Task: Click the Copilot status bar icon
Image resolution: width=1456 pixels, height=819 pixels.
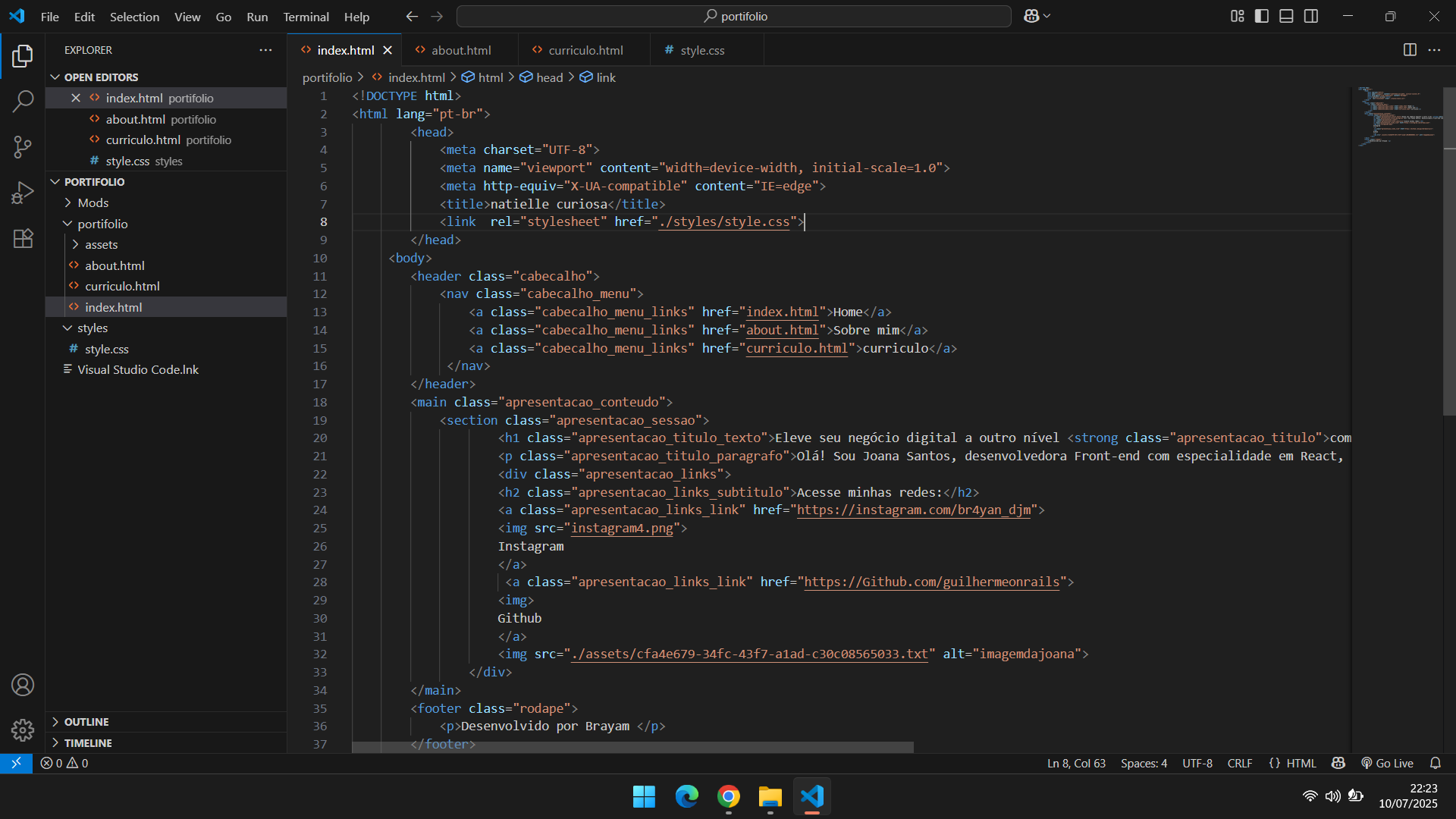Action: [x=1338, y=763]
